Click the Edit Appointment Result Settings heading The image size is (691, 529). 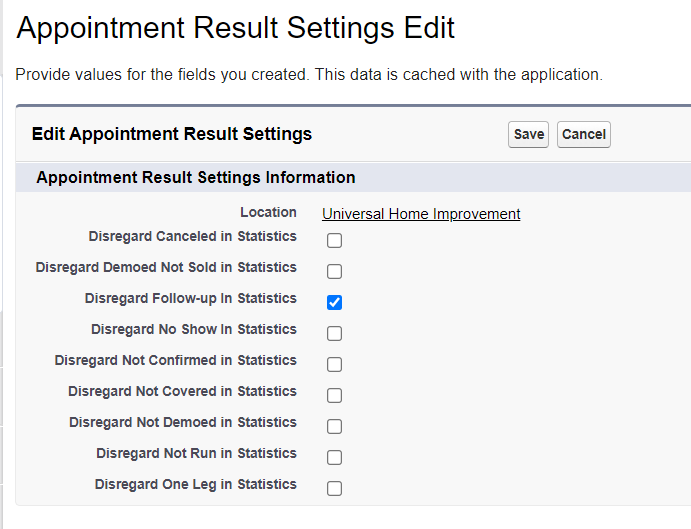(x=171, y=134)
